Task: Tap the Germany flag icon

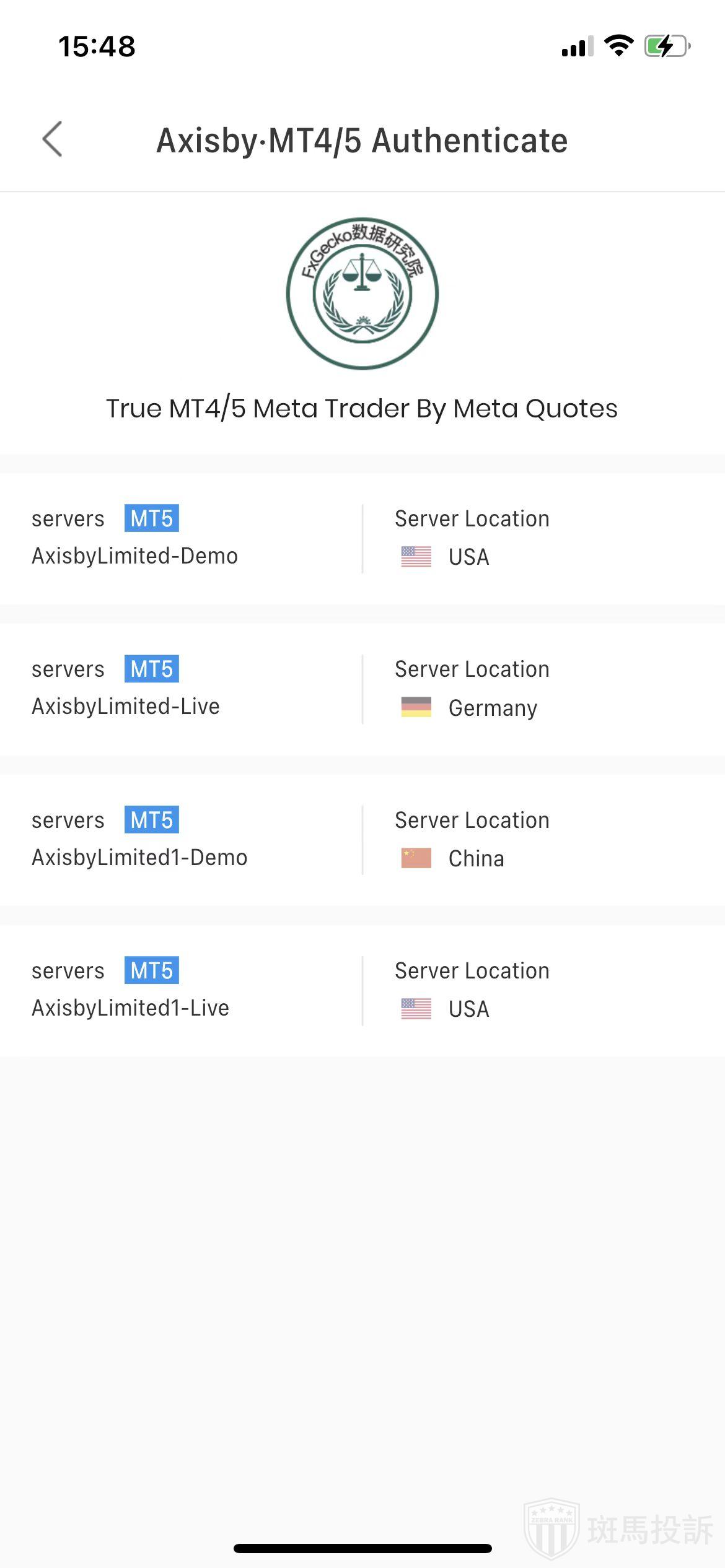Action: (x=416, y=707)
